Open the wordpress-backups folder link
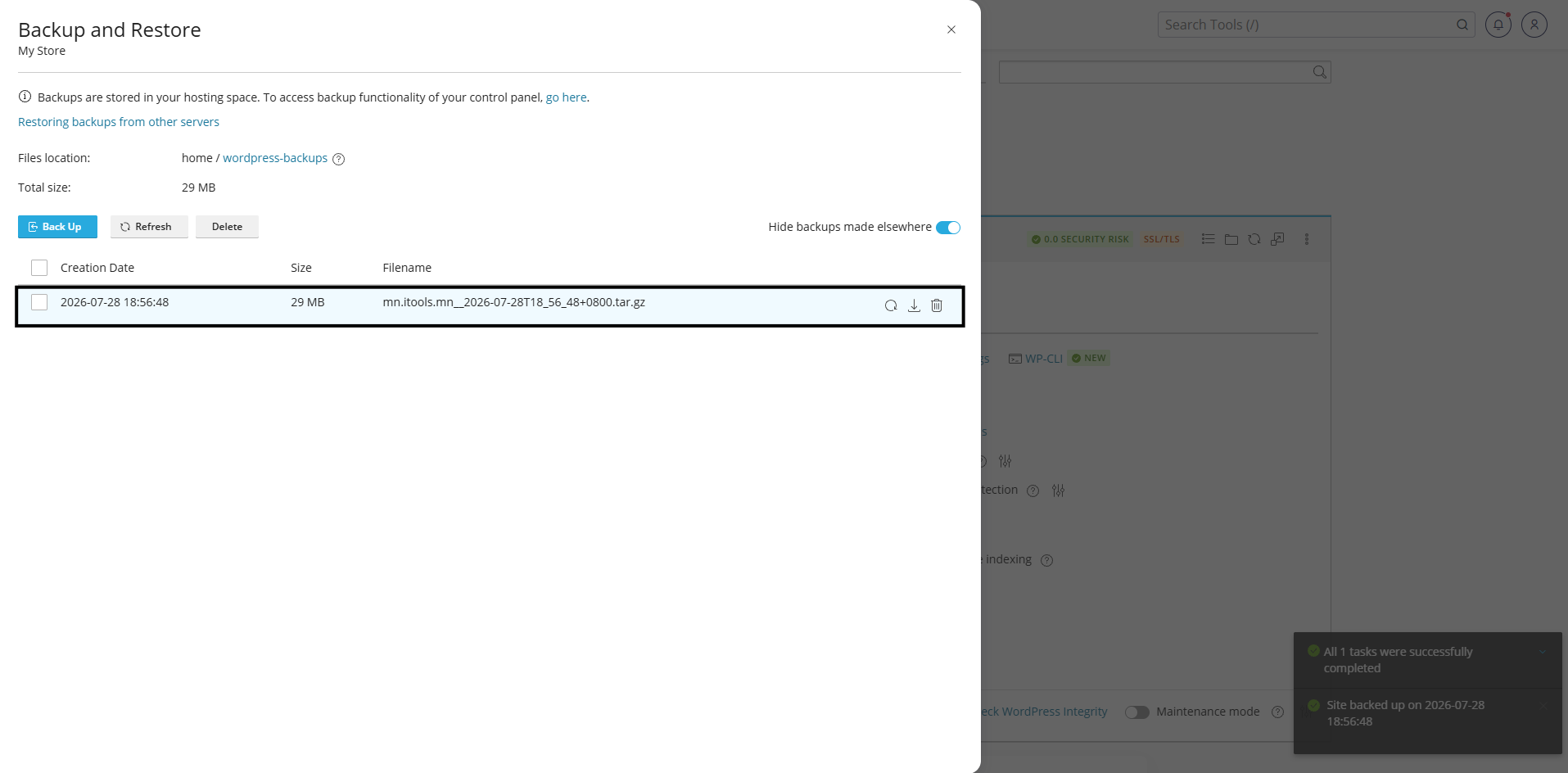Image resolution: width=1568 pixels, height=773 pixels. pos(275,158)
